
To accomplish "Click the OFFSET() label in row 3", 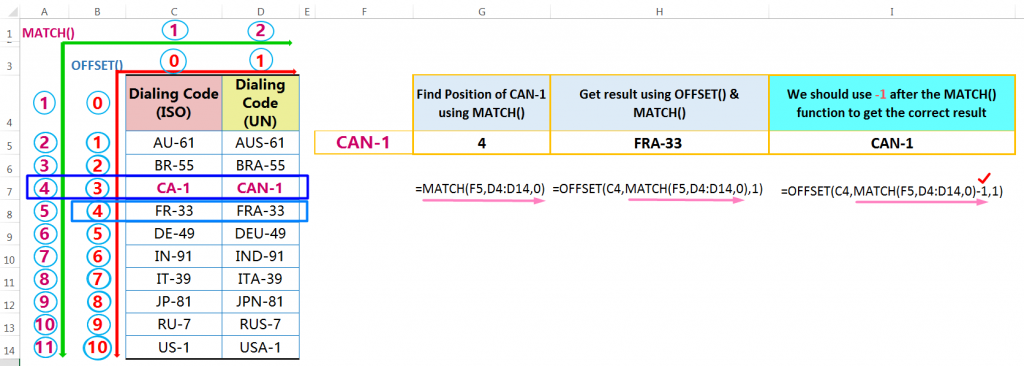I will [x=97, y=64].
